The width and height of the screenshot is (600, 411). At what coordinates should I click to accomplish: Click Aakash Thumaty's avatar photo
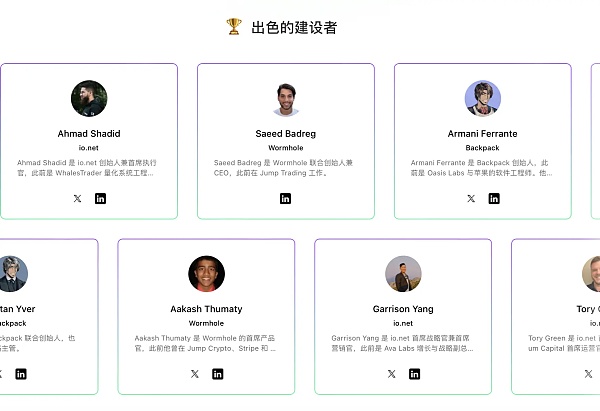tap(206, 274)
